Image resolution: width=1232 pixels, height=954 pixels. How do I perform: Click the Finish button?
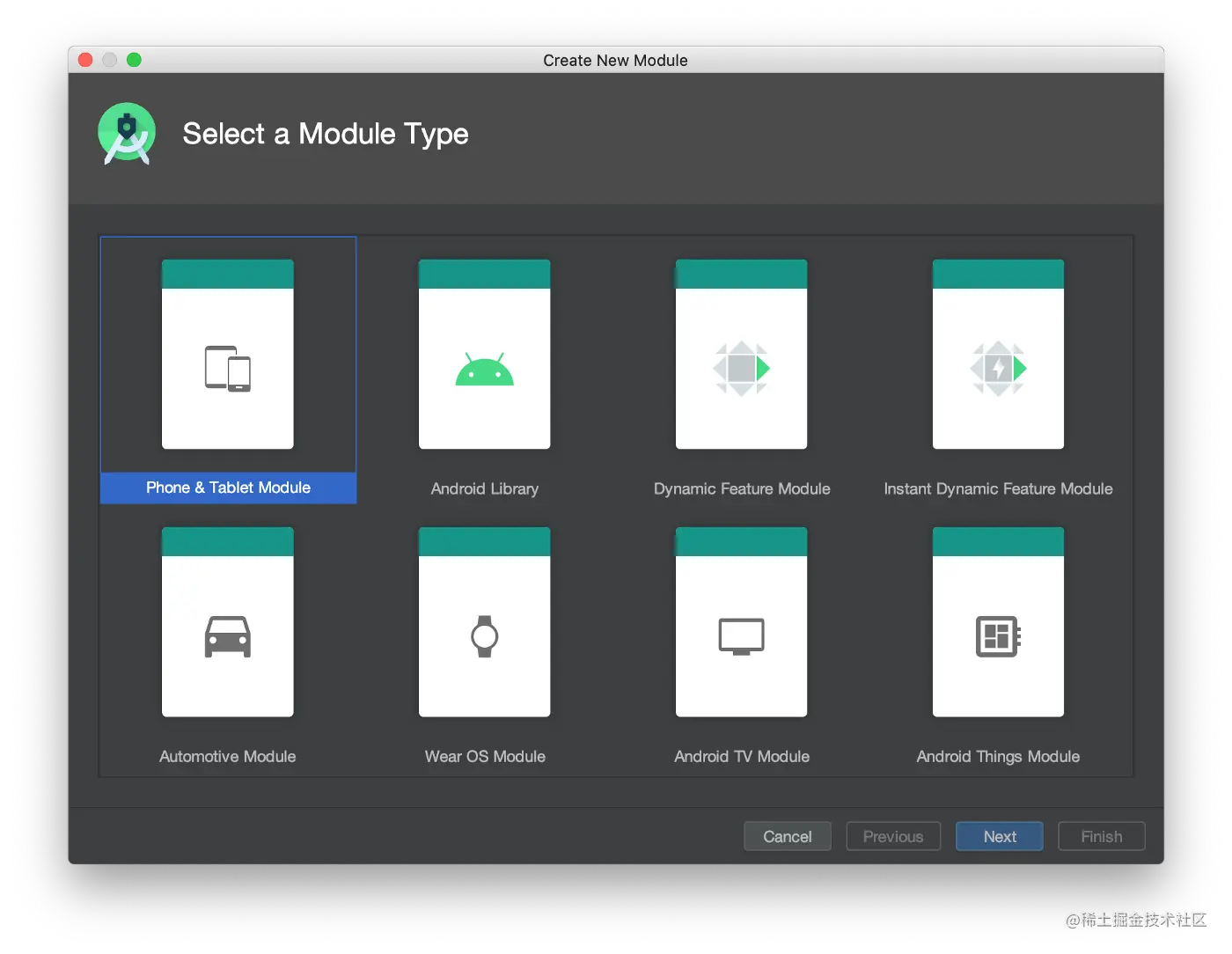pyautogui.click(x=1102, y=836)
